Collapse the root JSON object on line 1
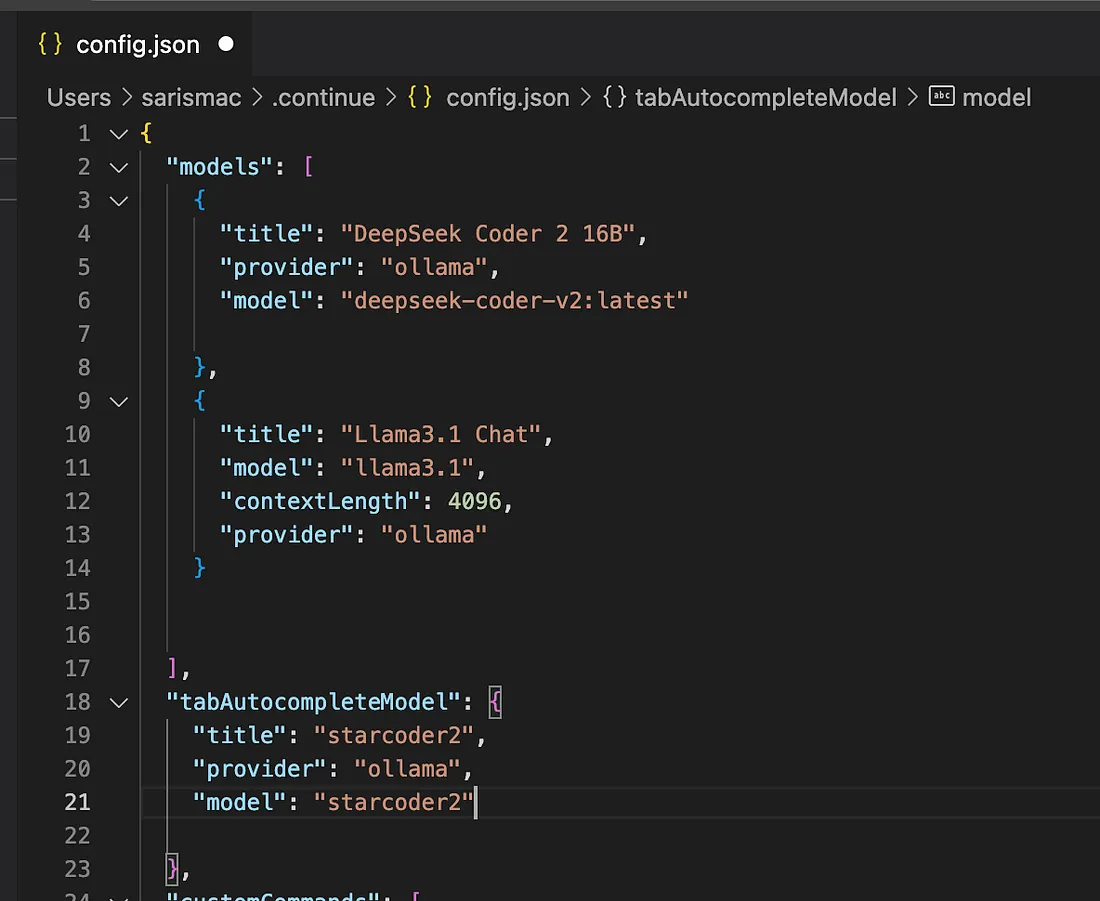Screen dimensions: 1100x901 coord(118,132)
